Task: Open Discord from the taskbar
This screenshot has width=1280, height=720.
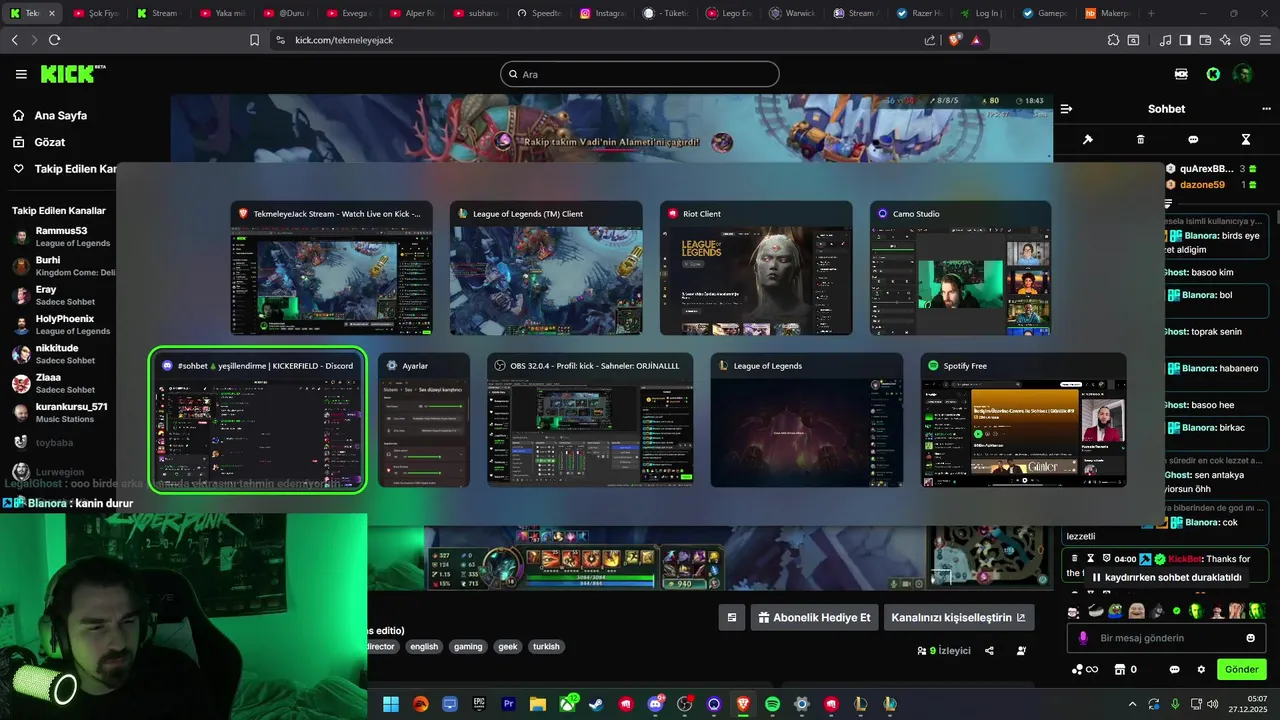Action: [656, 704]
